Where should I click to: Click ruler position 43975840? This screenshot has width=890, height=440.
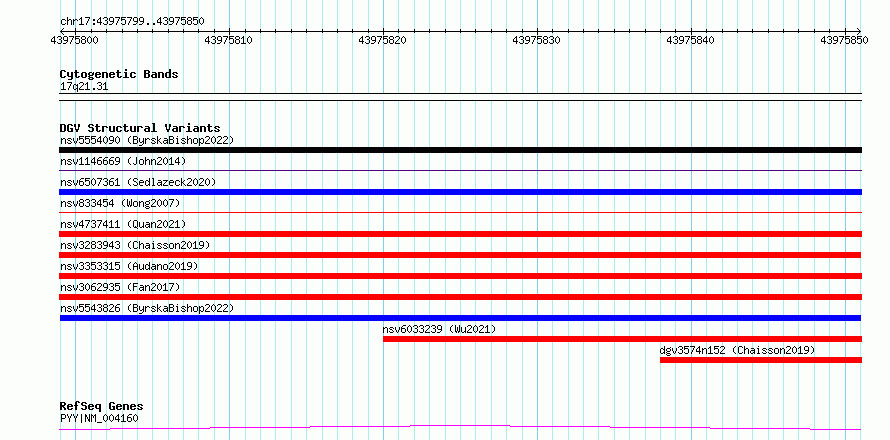click(691, 40)
